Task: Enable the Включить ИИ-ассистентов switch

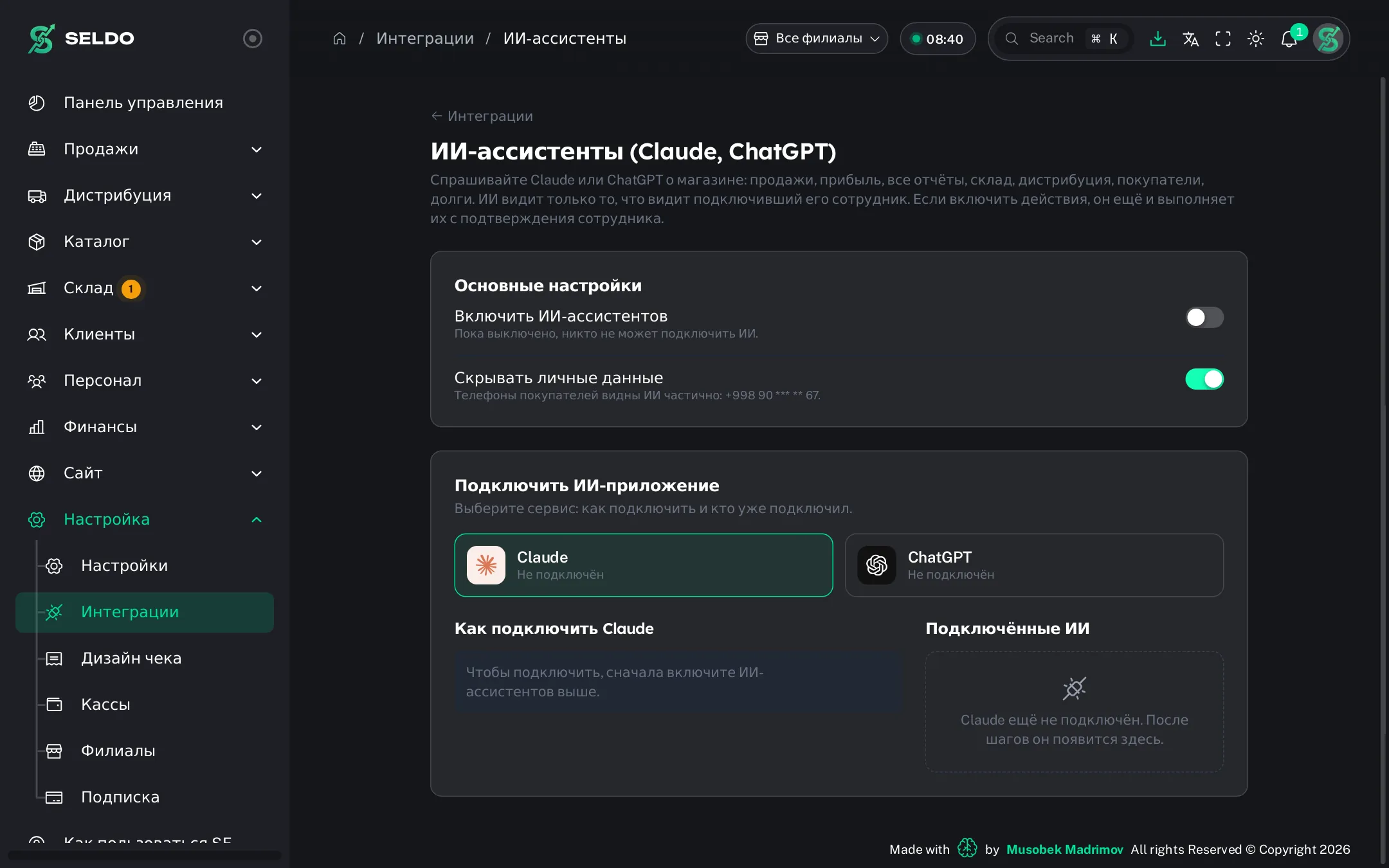Action: 1204,317
